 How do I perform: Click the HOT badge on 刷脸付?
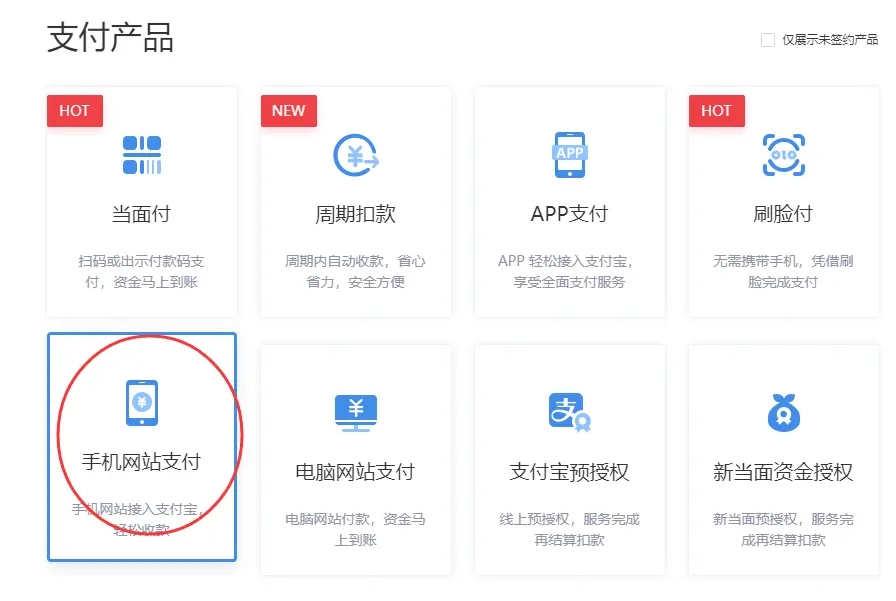716,111
